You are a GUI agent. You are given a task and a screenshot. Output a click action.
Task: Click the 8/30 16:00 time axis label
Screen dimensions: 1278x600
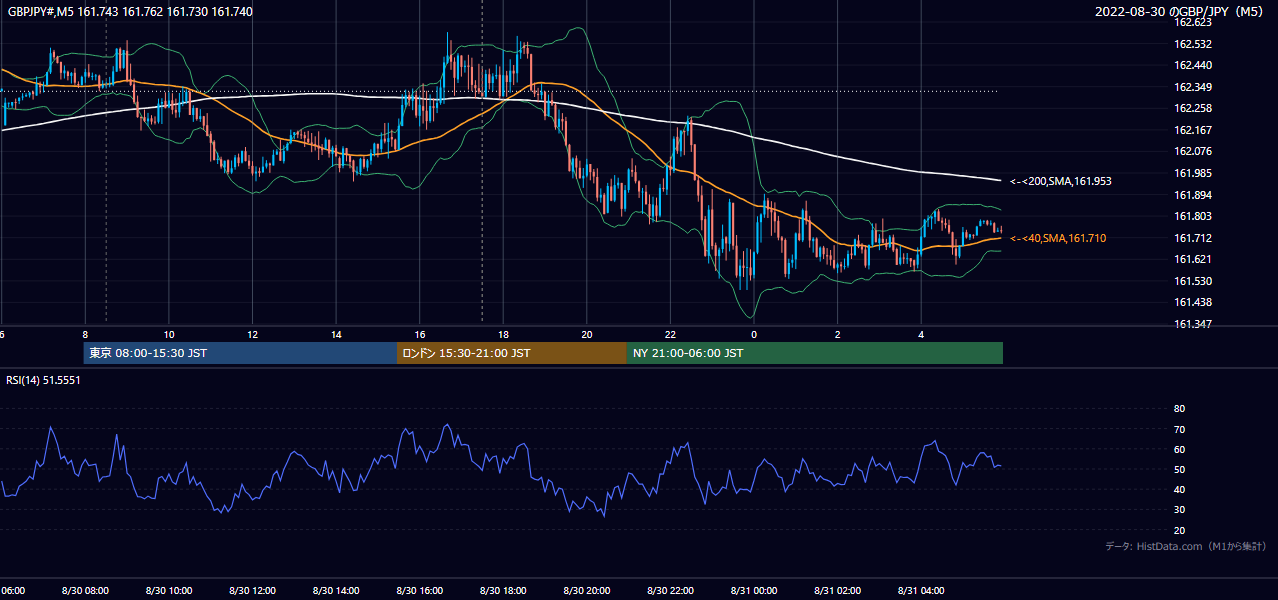coord(419,591)
